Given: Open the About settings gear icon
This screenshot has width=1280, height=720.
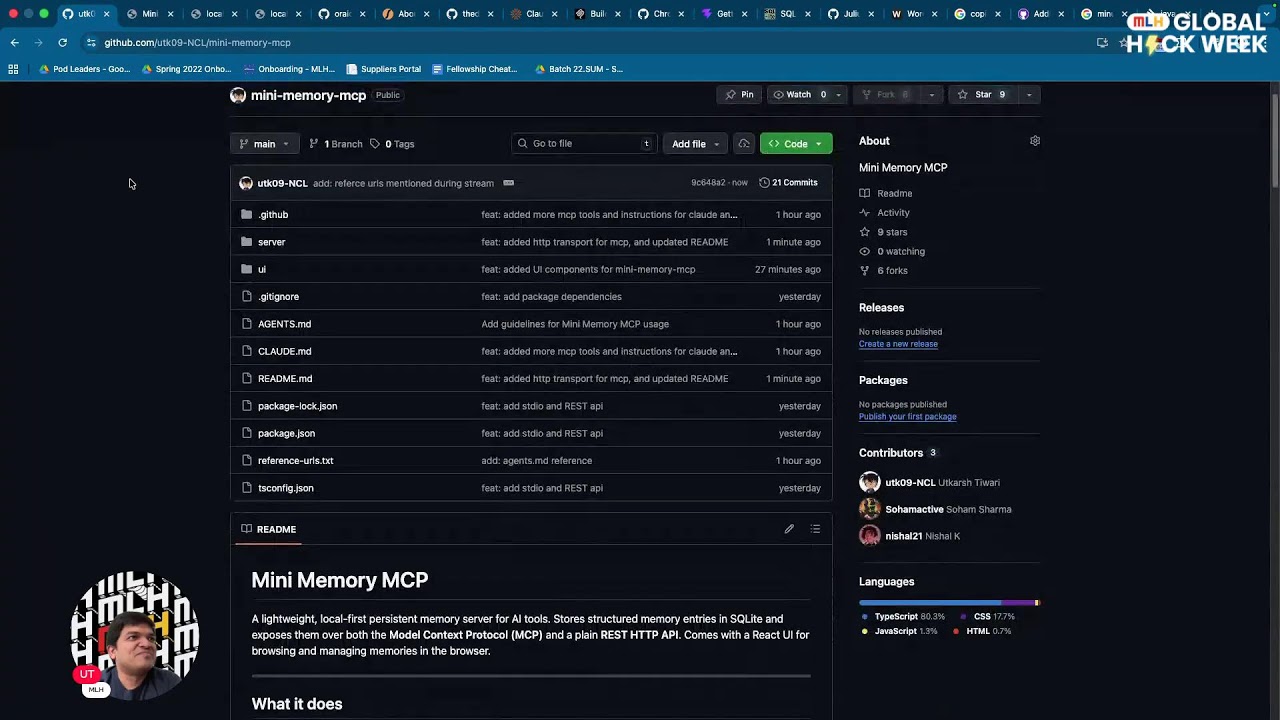Looking at the screenshot, I should [1035, 141].
